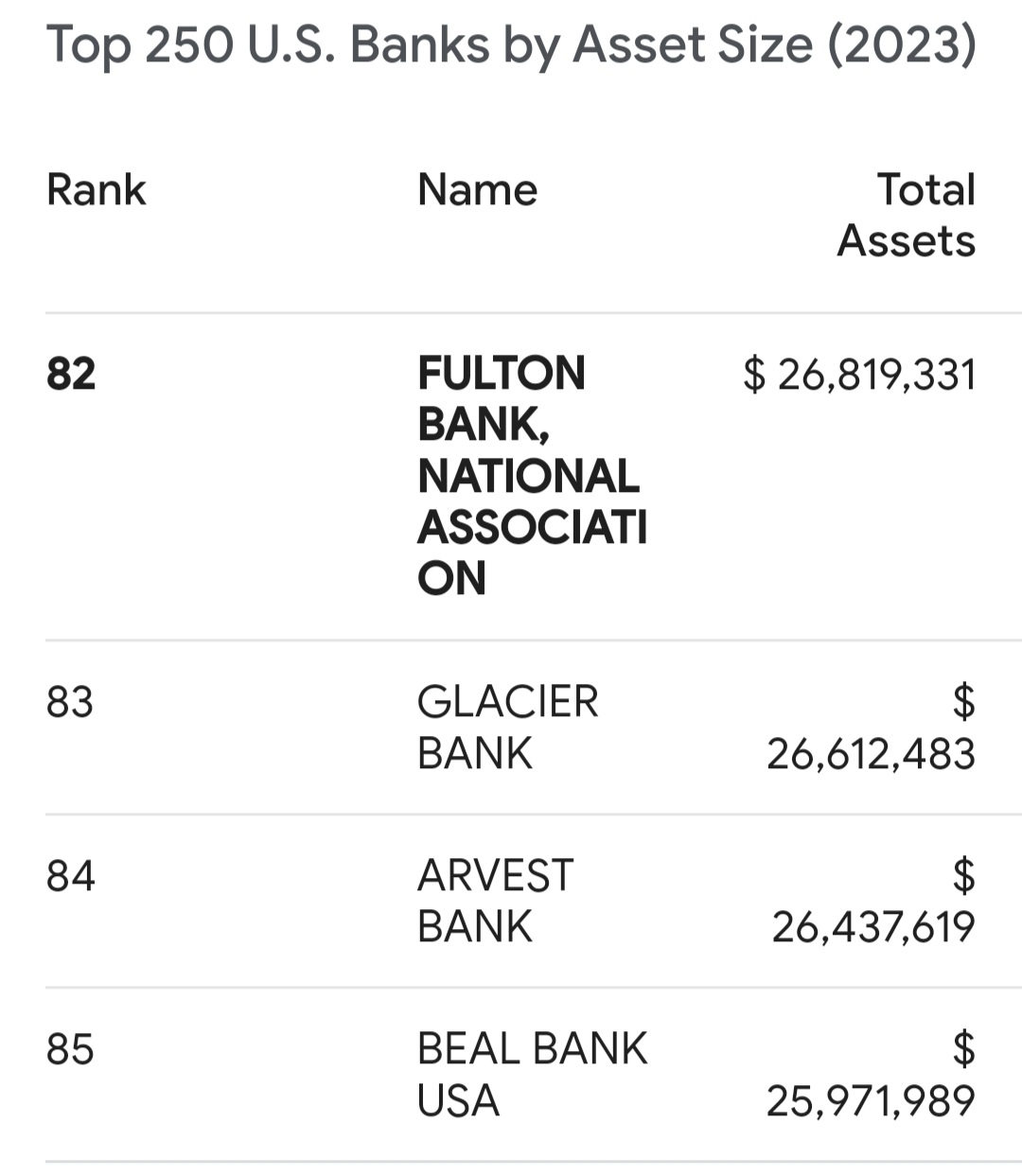1022x1176 pixels.
Task: Select the table title Top 250 U.S. Banks
Action: point(511,44)
